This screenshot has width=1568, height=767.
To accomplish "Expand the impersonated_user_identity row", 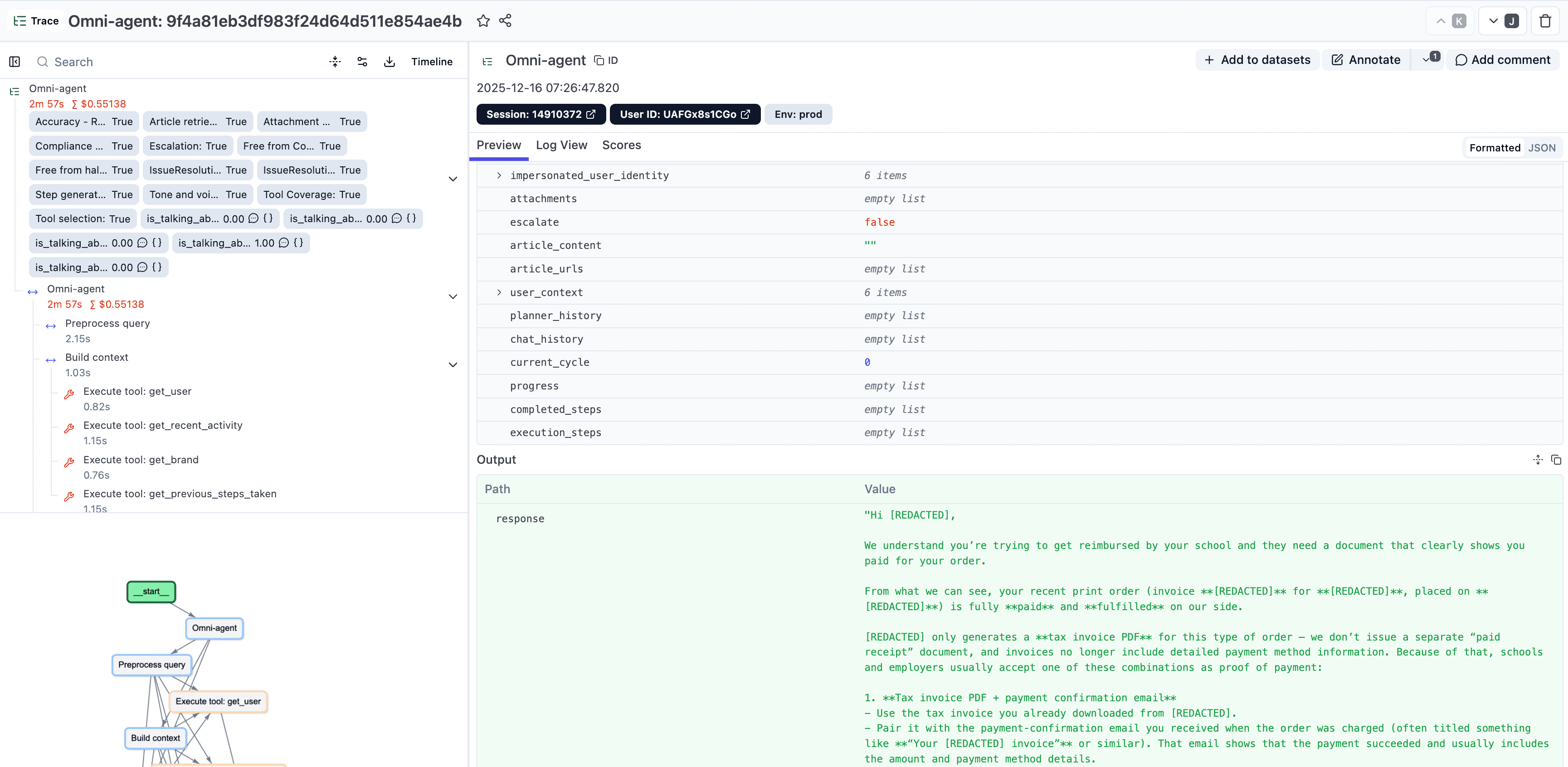I will 499,175.
